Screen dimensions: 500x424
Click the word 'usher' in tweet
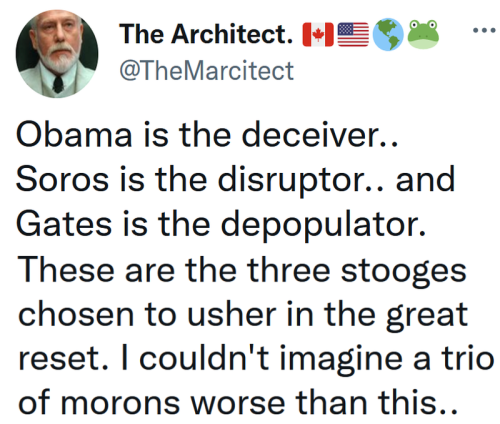pyautogui.click(x=231, y=314)
